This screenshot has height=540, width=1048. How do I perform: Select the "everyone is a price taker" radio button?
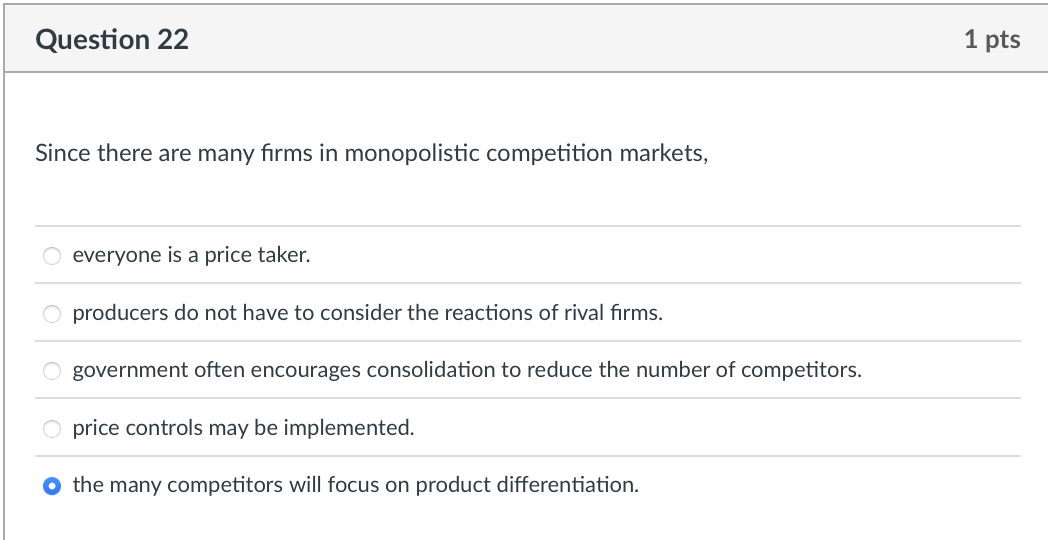52,256
